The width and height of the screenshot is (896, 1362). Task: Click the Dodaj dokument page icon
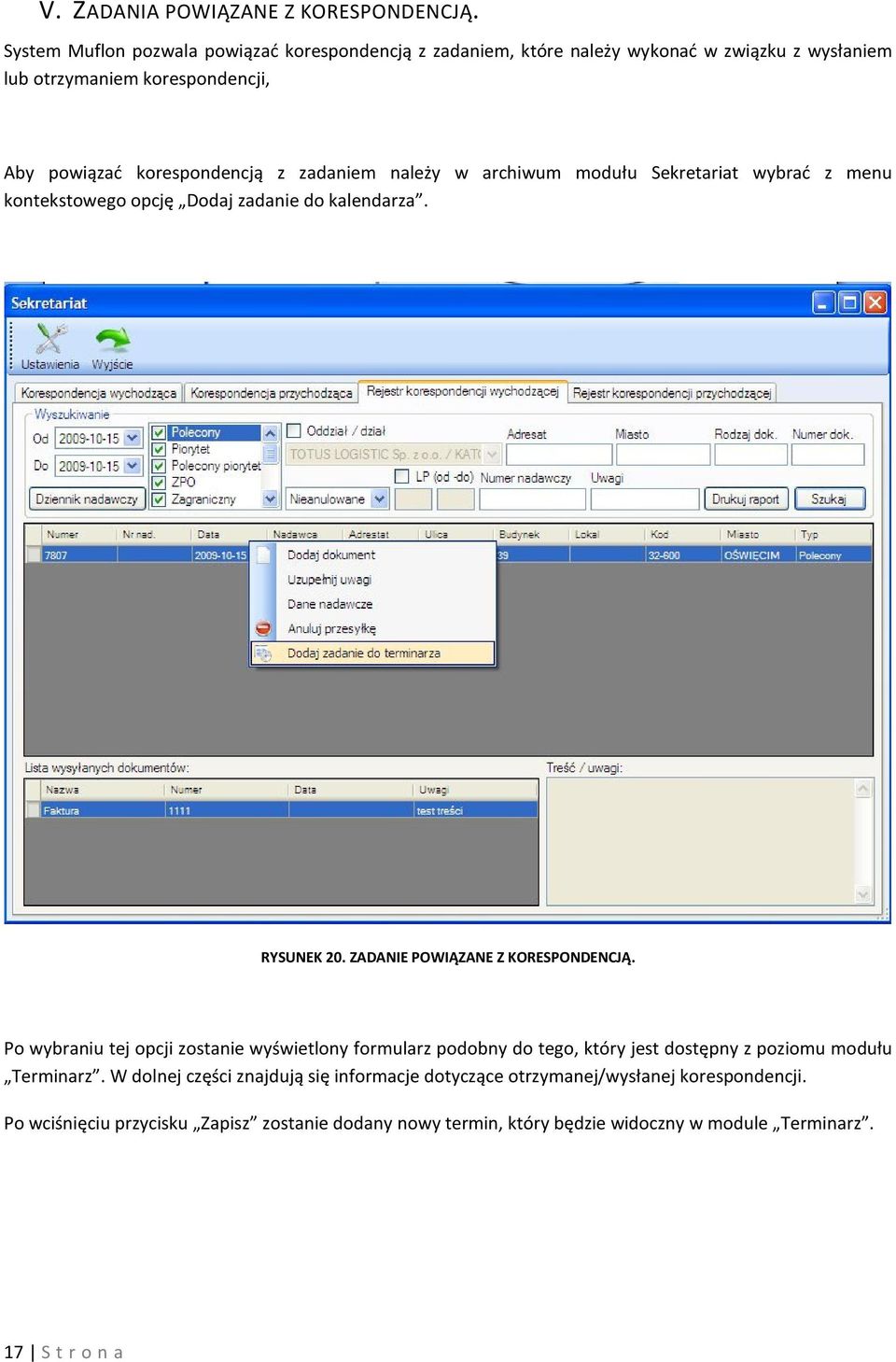click(x=263, y=555)
